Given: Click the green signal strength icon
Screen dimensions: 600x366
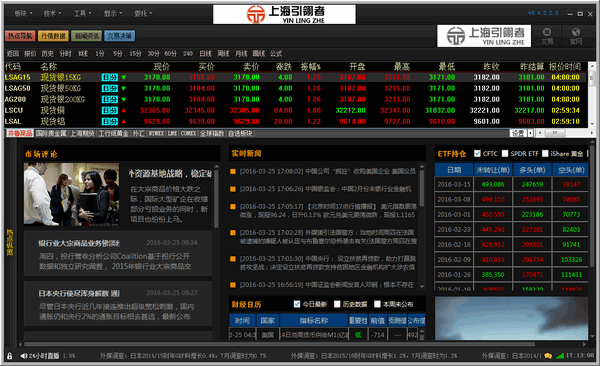Looking at the screenshot, I should pyautogui.click(x=560, y=356).
